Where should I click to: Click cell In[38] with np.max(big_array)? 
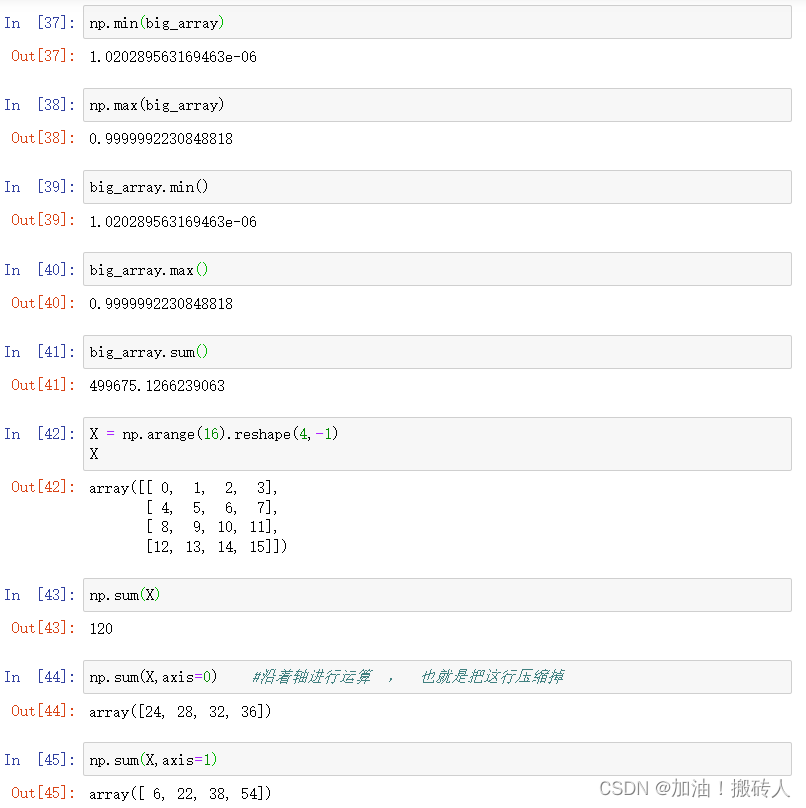tap(155, 104)
